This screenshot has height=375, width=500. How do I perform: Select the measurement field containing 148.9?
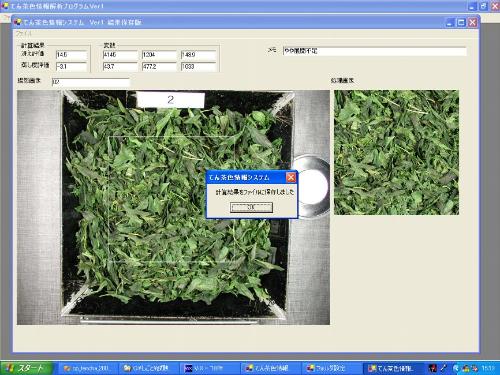(198, 55)
